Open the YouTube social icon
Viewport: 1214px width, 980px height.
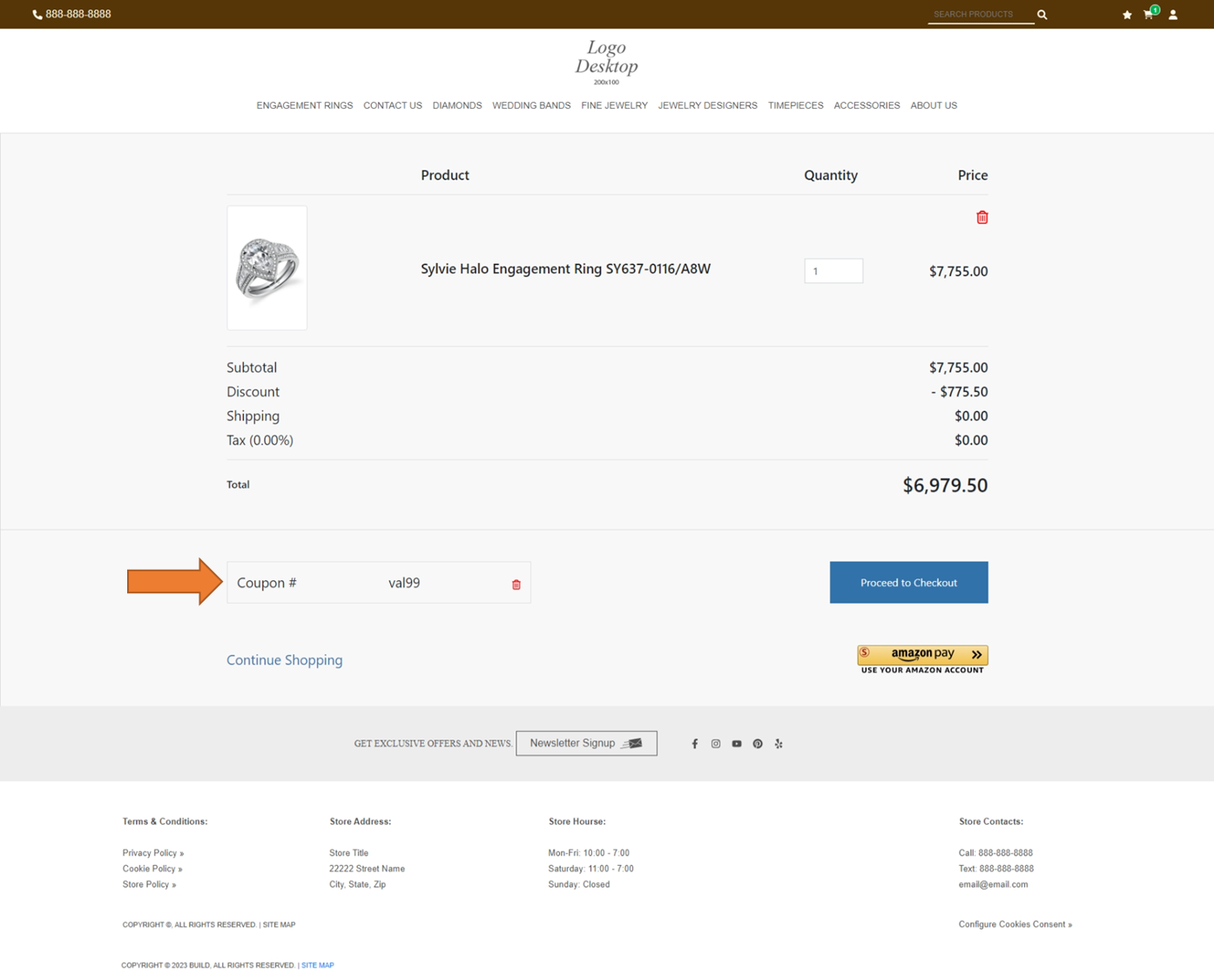tap(737, 744)
